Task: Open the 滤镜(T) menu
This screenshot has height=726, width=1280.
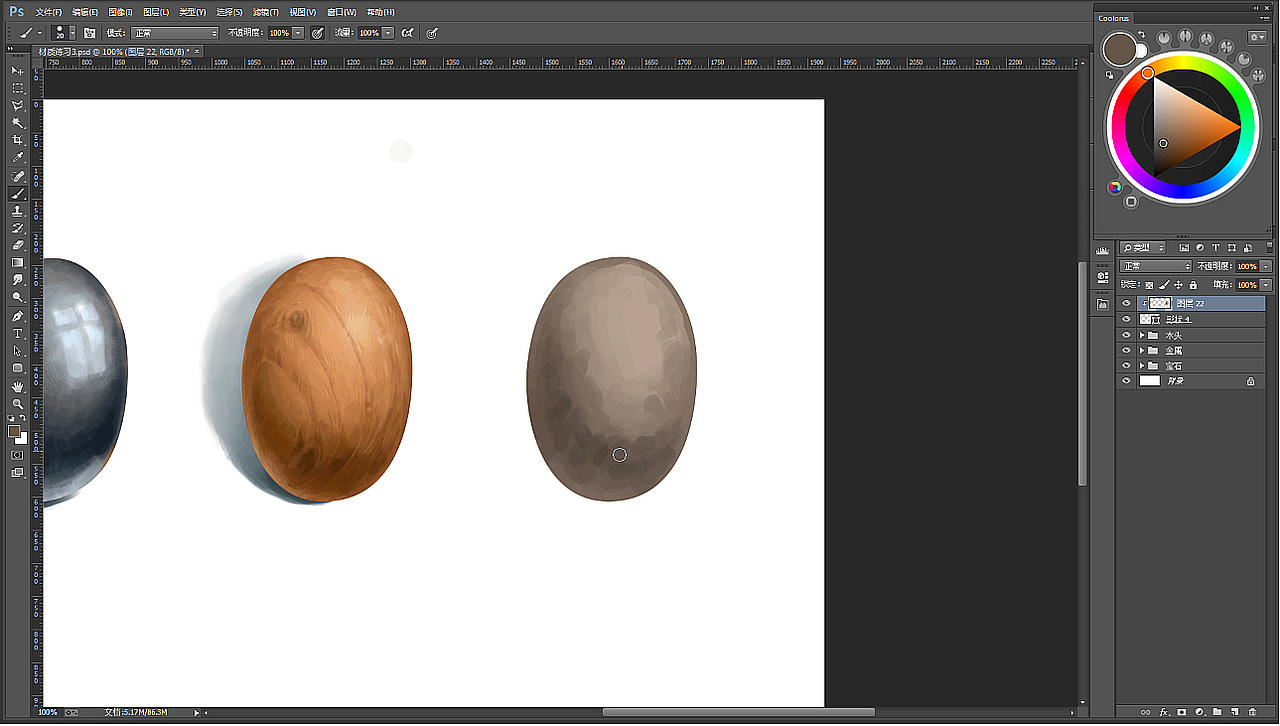Action: click(x=265, y=12)
